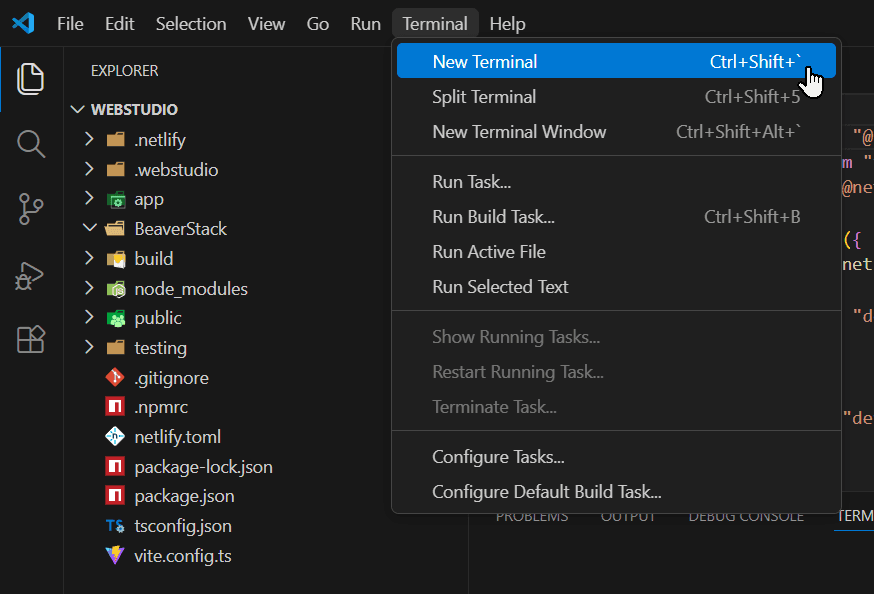The image size is (874, 594).
Task: Open the Source Control view icon
Action: [x=31, y=209]
